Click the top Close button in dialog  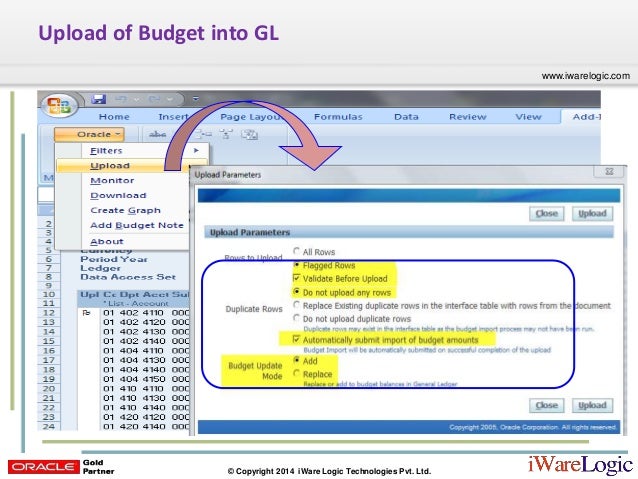coord(546,214)
